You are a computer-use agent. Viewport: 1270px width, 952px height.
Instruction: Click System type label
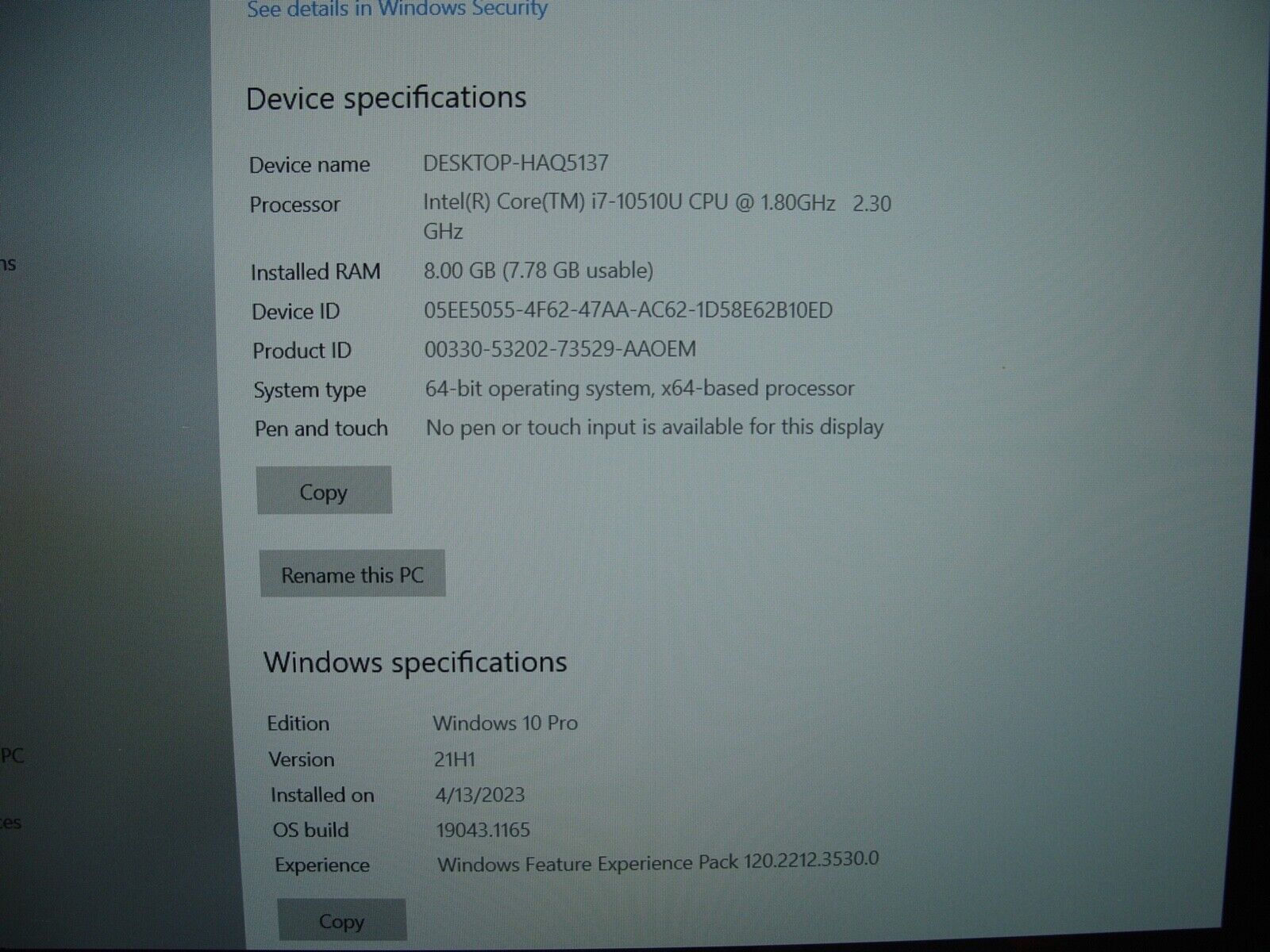(x=310, y=390)
